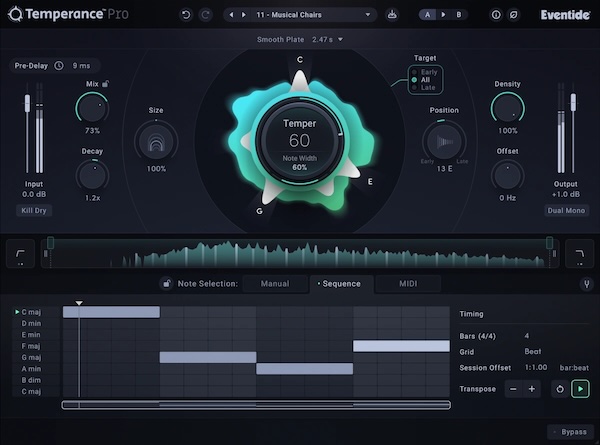Click the Bars (4/4) value 4
The height and width of the screenshot is (445, 600).
tap(527, 336)
